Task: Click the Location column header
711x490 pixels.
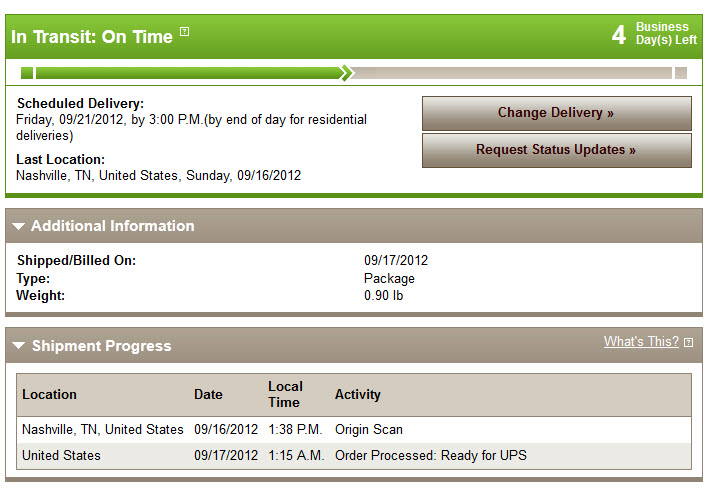Action: pos(49,394)
